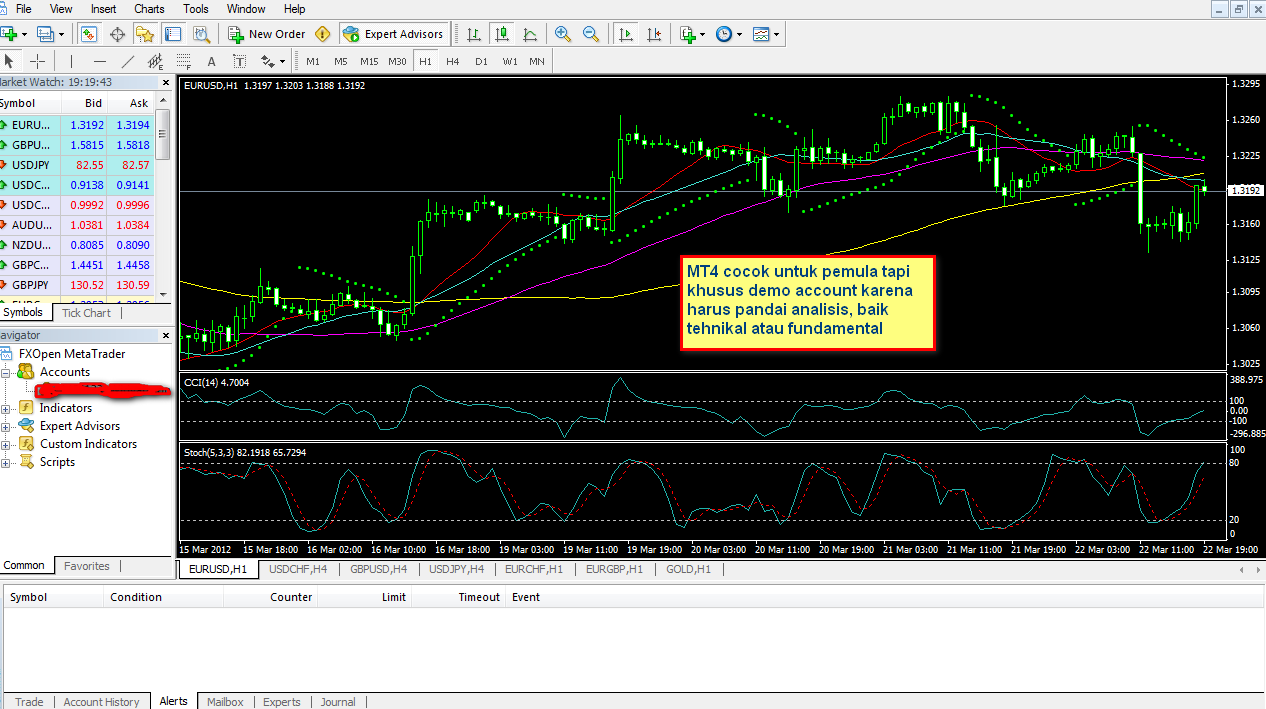The width and height of the screenshot is (1266, 709).
Task: Open the Arrows tool dropdown arrow
Action: (282, 61)
